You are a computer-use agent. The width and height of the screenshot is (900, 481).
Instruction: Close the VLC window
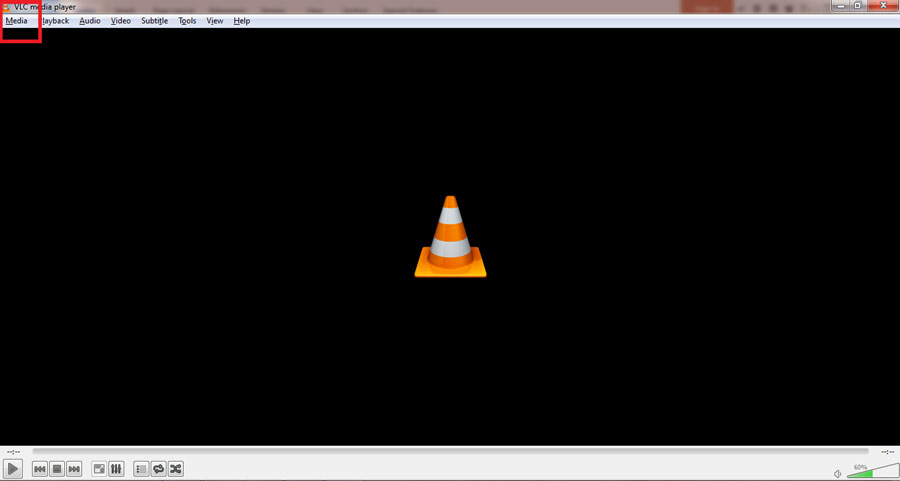click(x=883, y=5)
